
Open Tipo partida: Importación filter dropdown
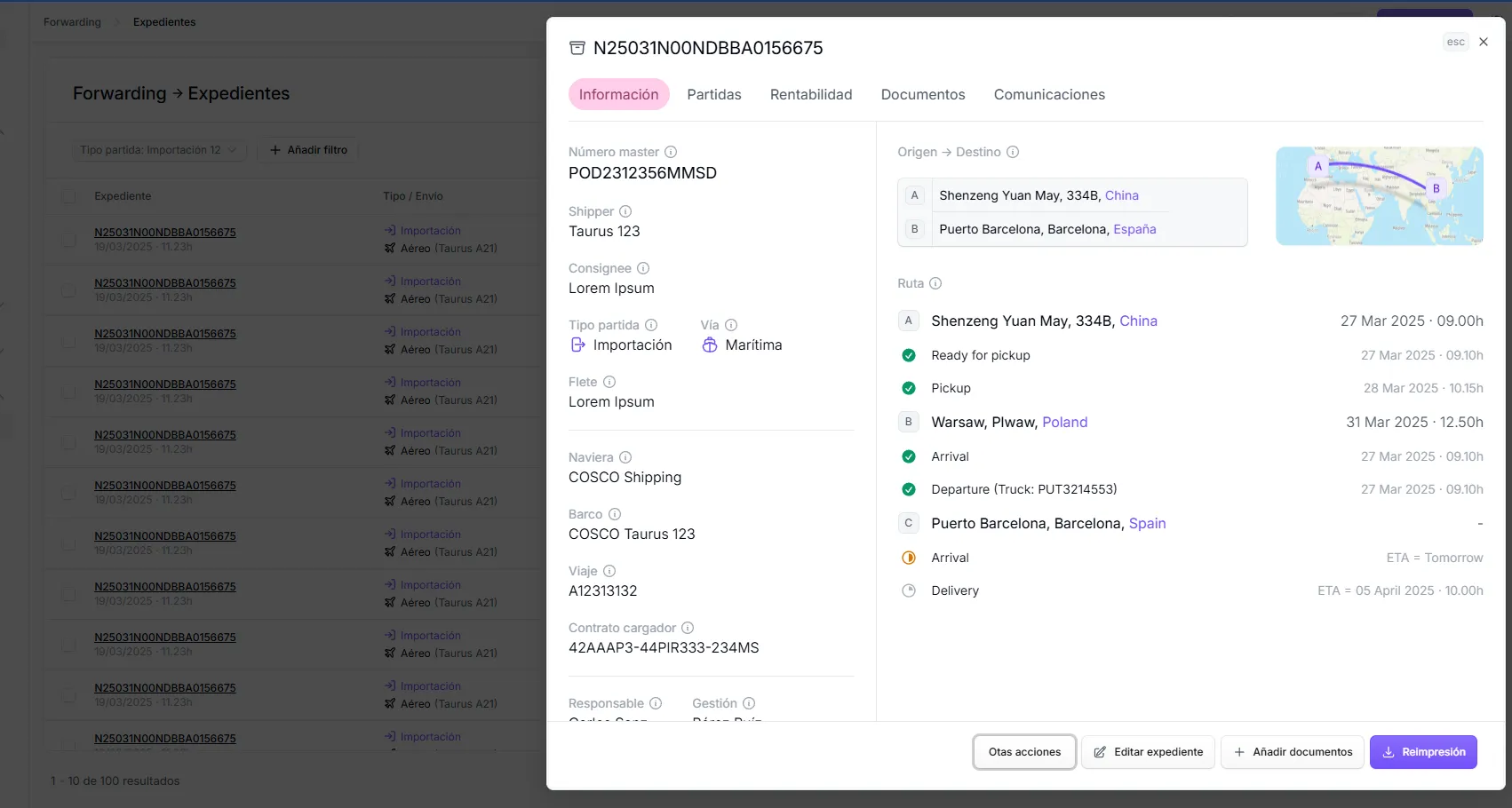click(159, 150)
